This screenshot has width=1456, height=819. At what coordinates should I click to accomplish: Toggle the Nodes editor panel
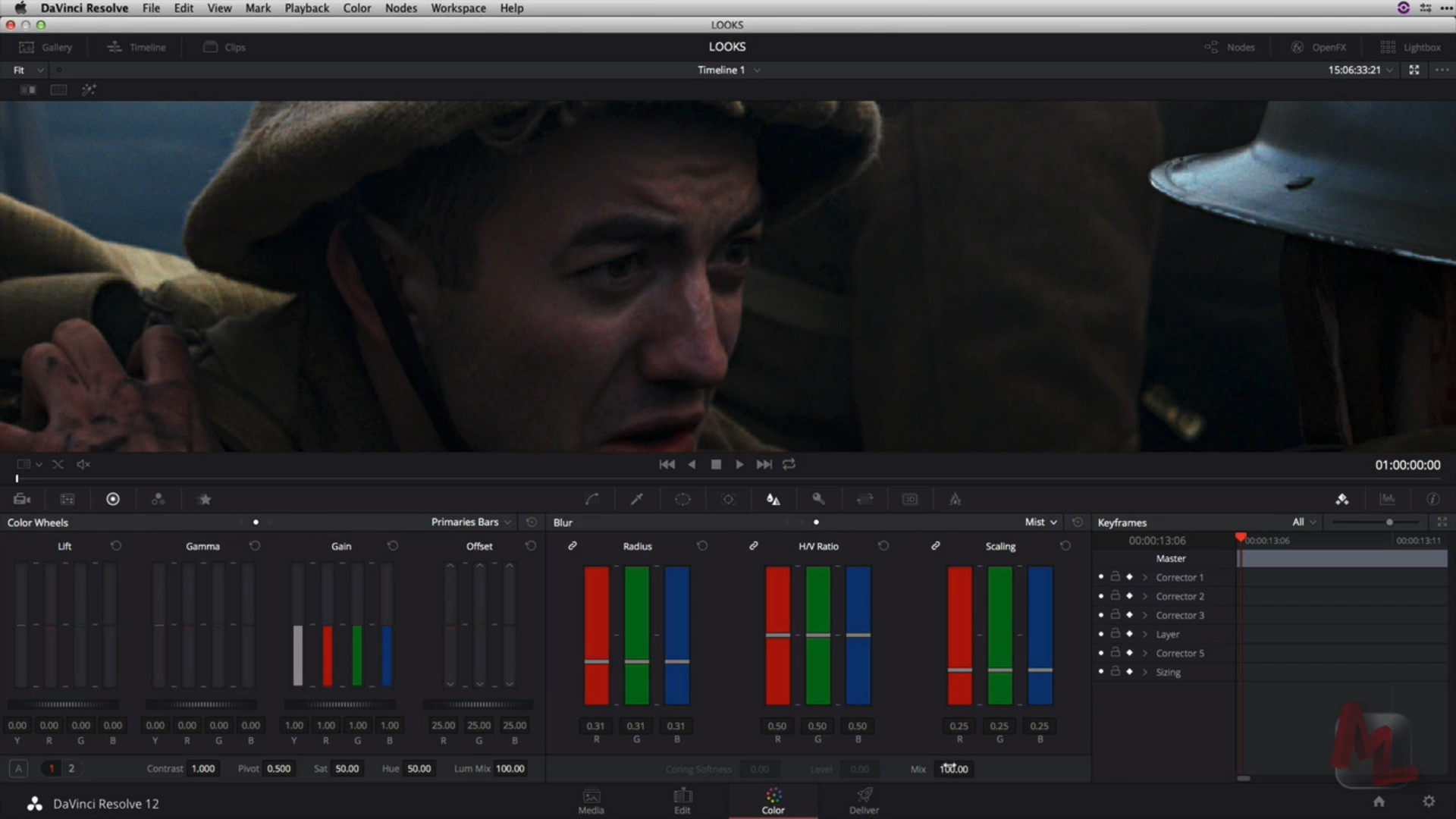click(x=1229, y=47)
